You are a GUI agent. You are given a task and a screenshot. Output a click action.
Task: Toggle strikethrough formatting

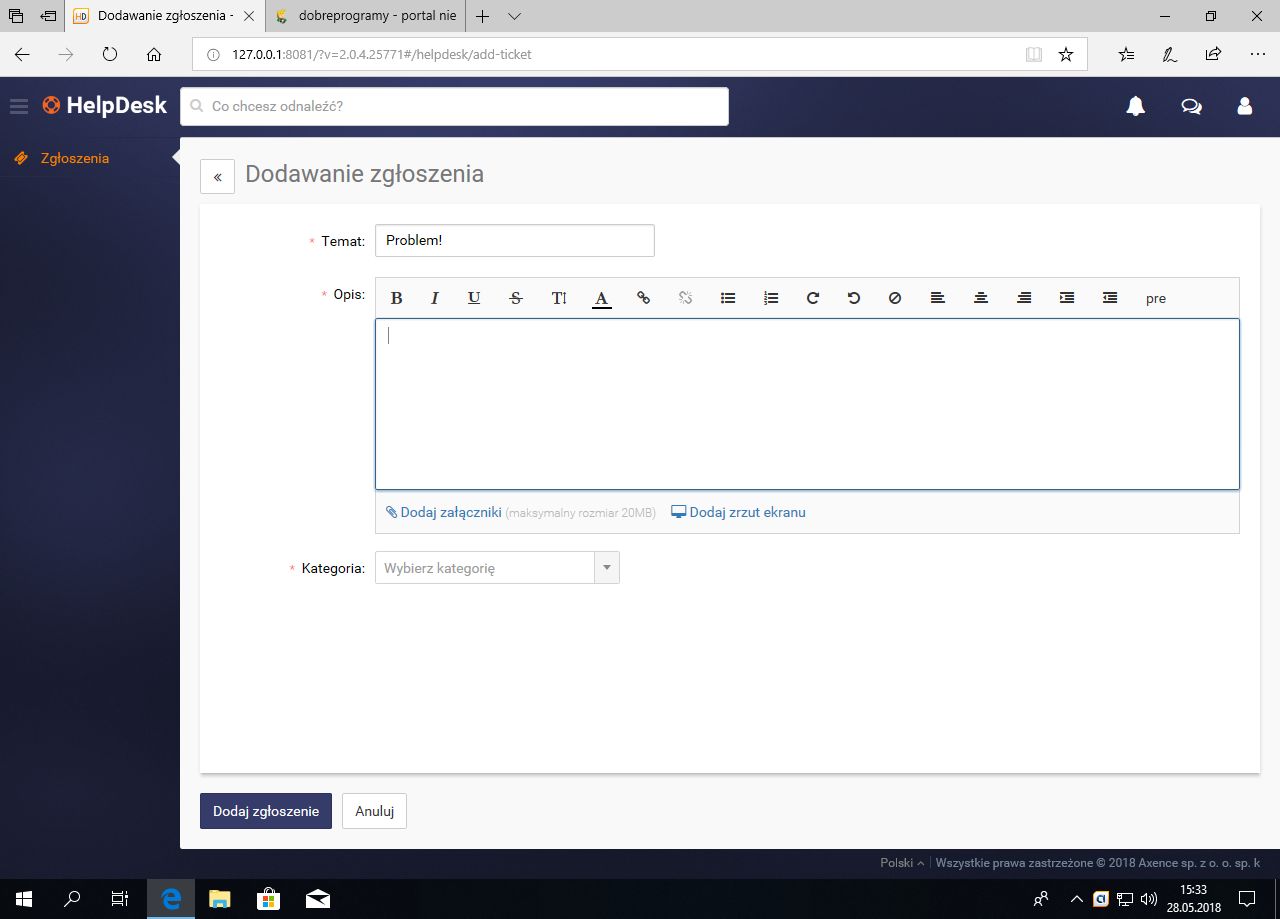(515, 297)
